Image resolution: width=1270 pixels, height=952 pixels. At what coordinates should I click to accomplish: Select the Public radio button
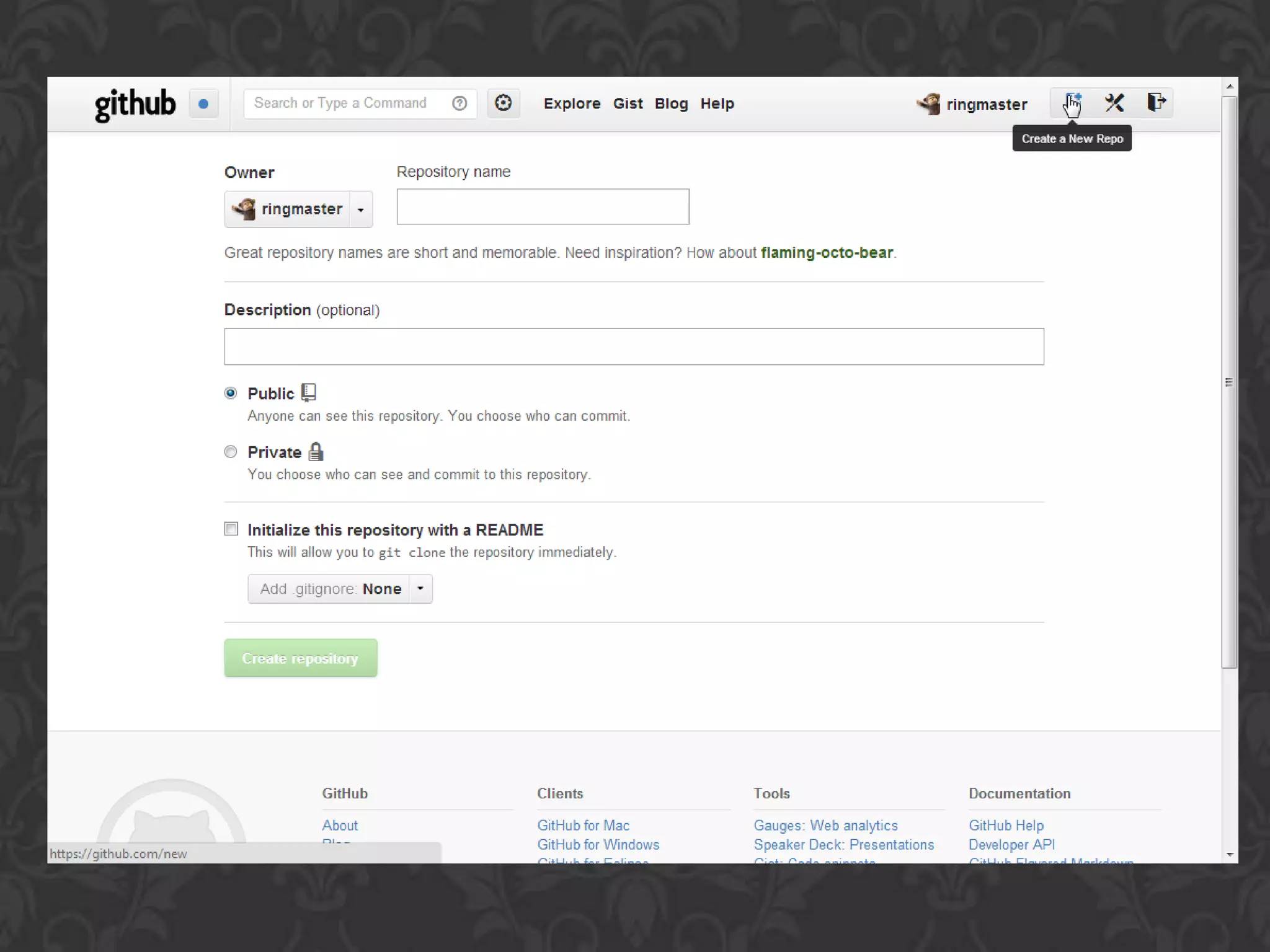pyautogui.click(x=231, y=393)
